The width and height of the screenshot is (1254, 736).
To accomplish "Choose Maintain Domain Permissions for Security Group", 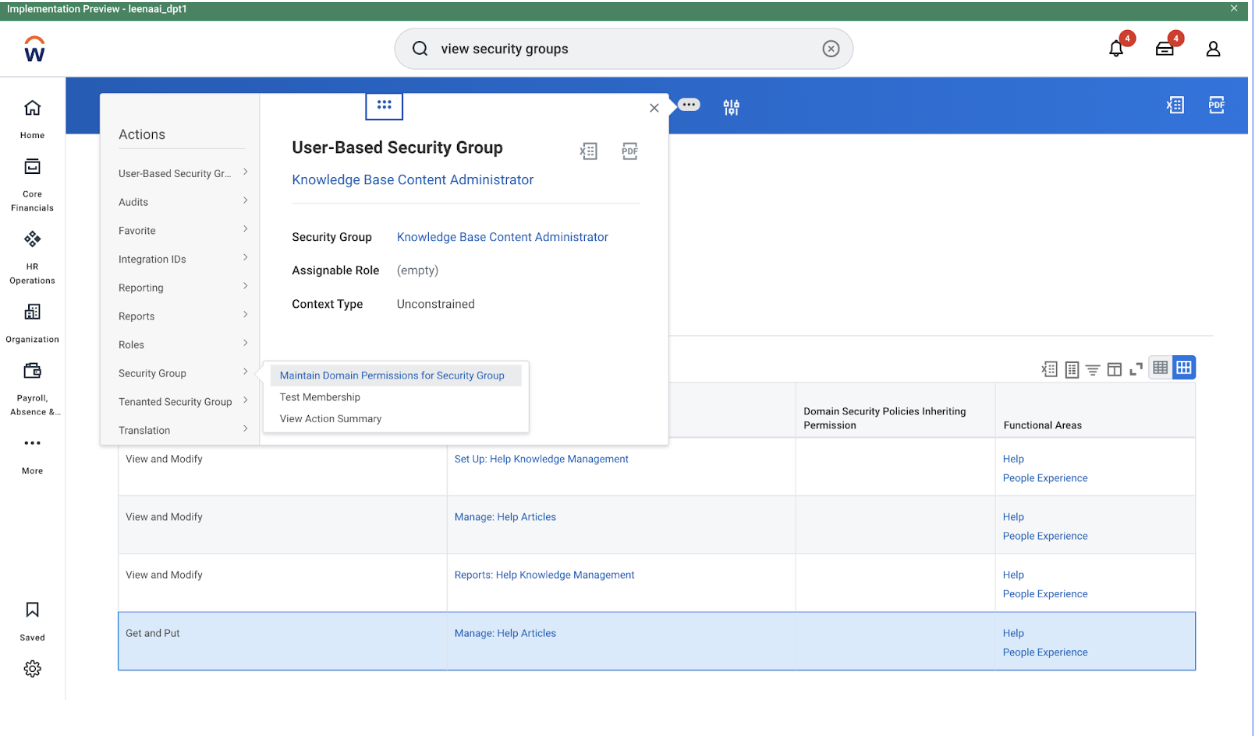I will point(395,375).
